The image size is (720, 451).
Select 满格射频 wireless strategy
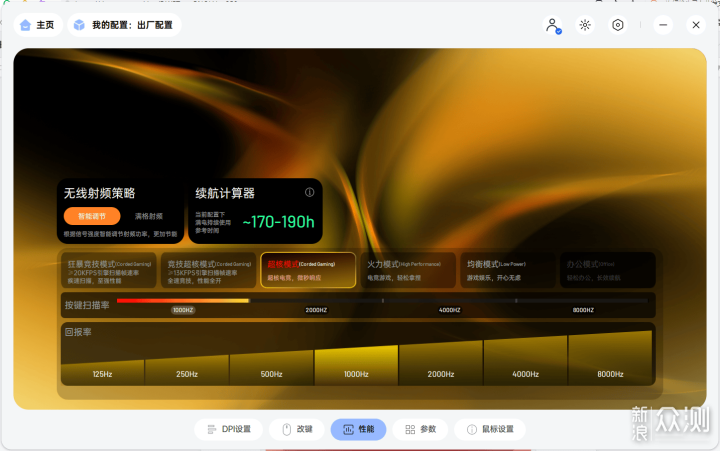pyautogui.click(x=149, y=216)
